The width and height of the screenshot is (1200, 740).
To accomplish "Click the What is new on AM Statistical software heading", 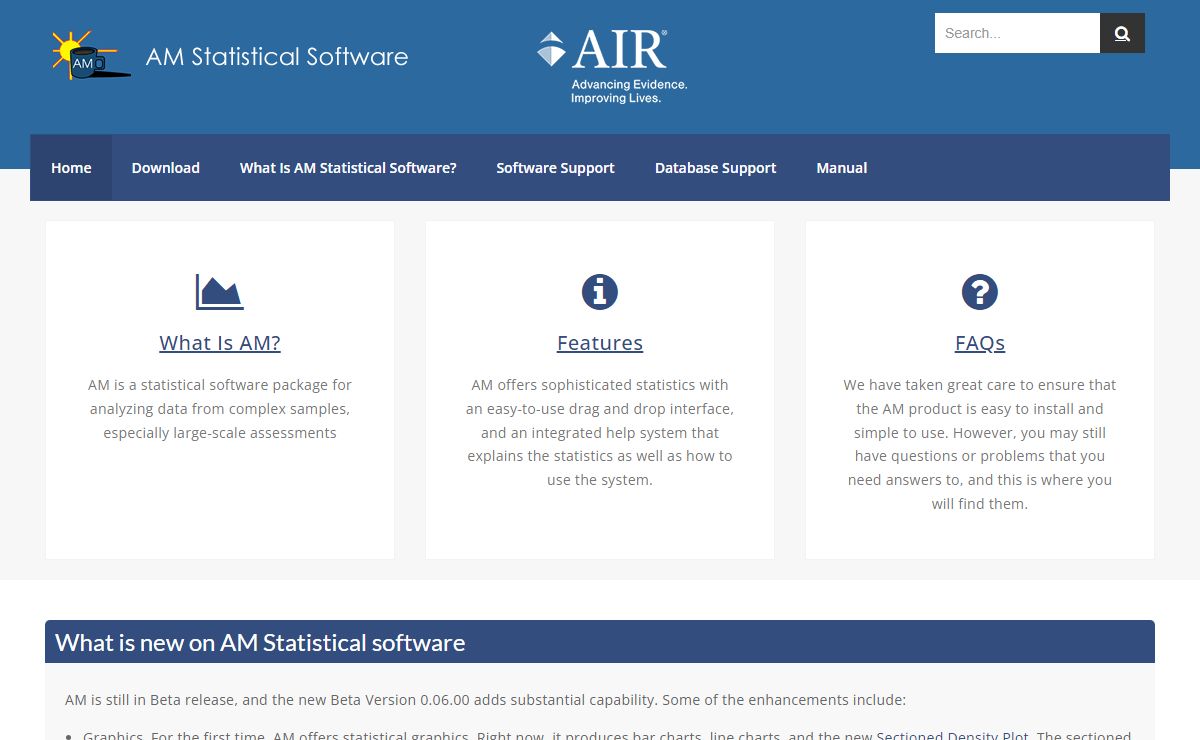I will (260, 642).
